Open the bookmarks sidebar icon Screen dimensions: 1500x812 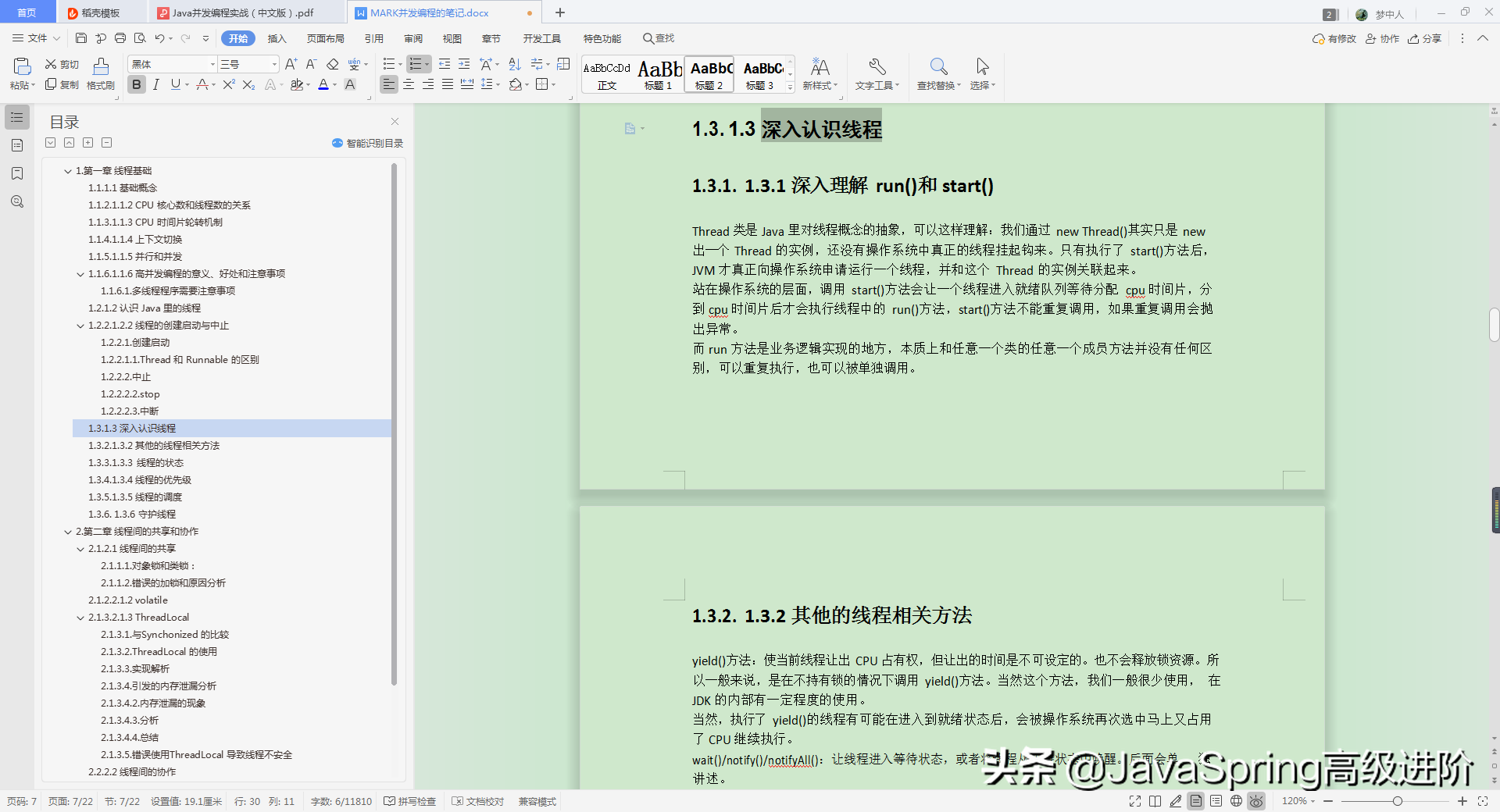pos(17,173)
